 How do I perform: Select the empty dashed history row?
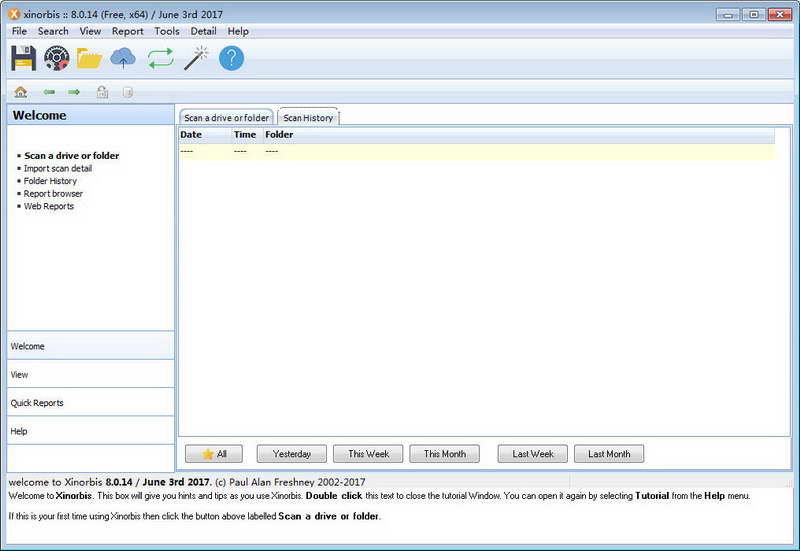coord(477,152)
